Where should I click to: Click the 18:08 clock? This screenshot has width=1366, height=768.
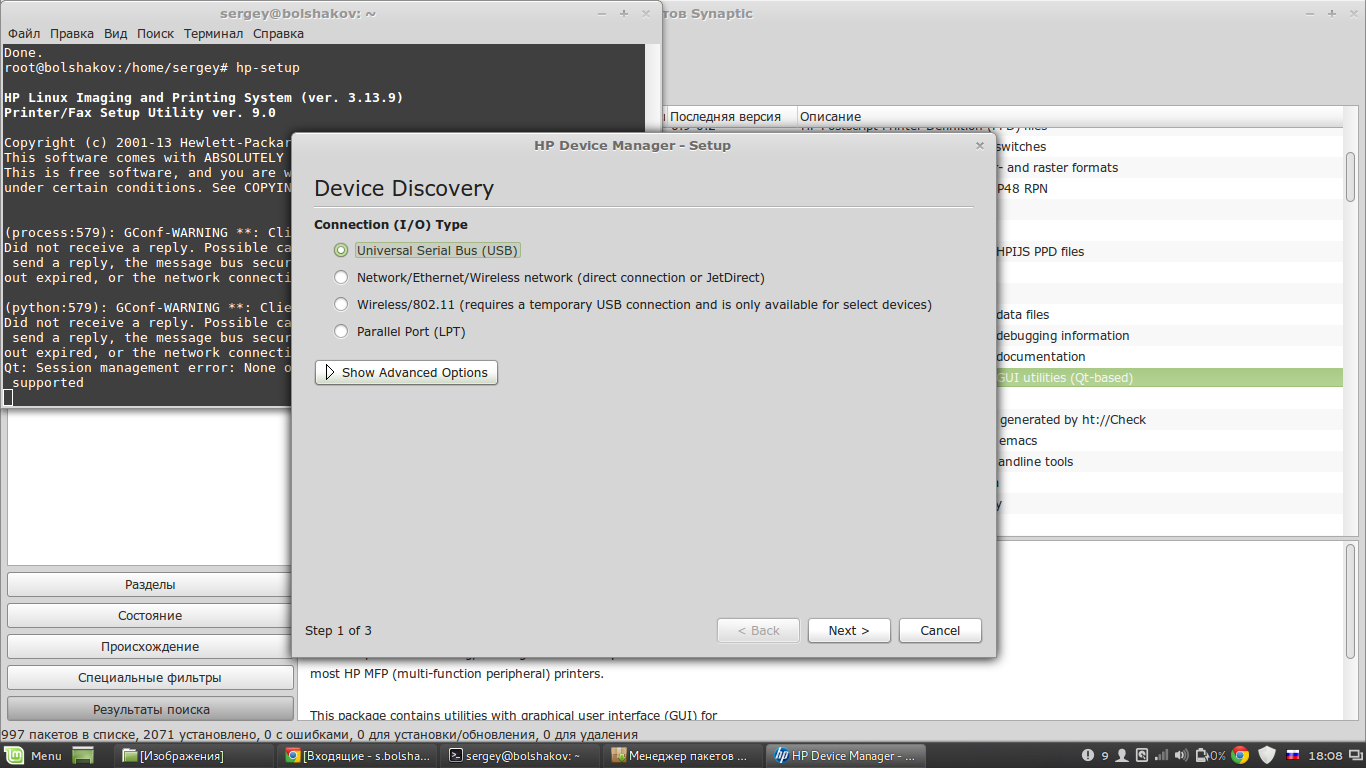(1326, 756)
